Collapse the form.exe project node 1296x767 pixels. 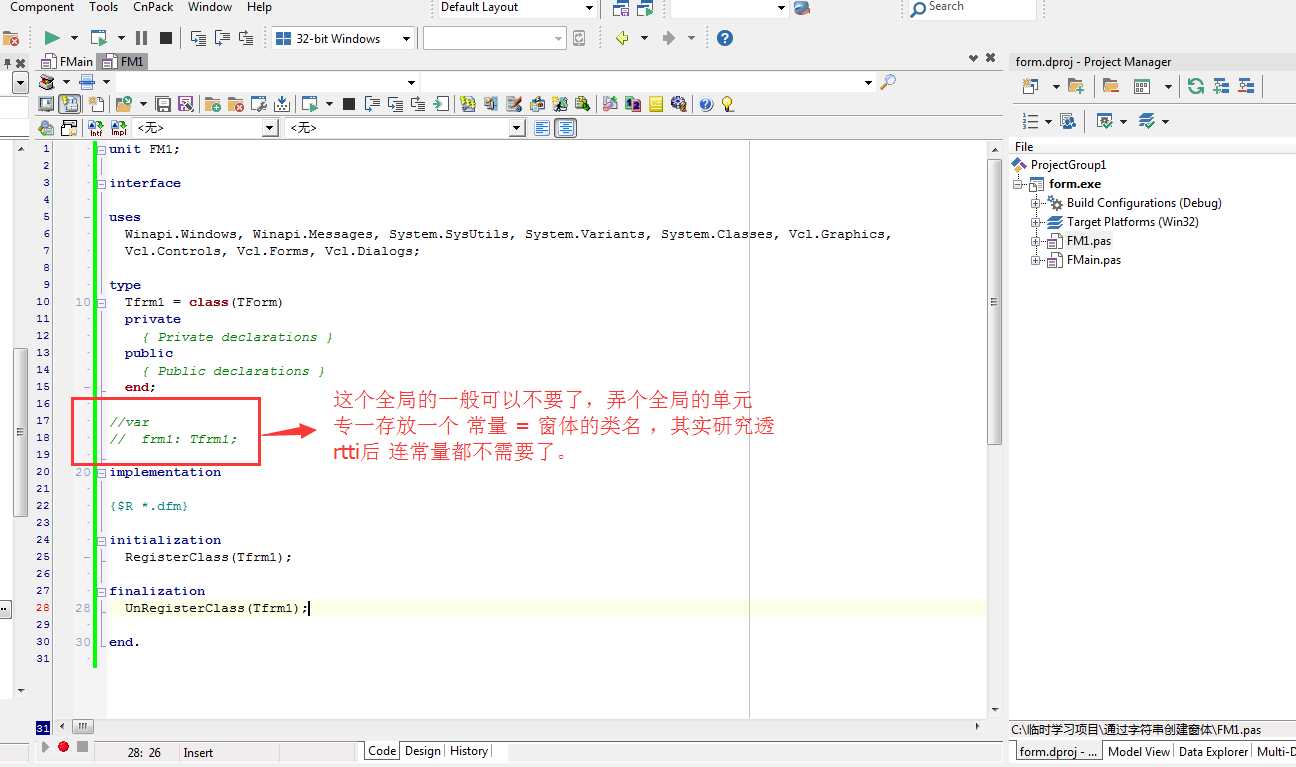point(1018,184)
